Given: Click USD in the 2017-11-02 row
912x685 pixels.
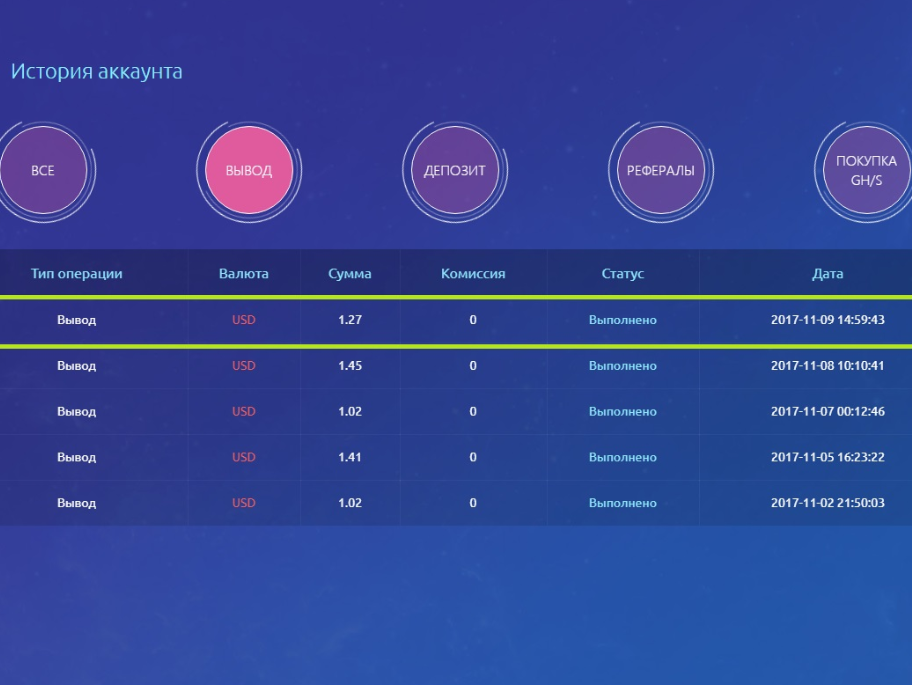Looking at the screenshot, I should (x=244, y=503).
